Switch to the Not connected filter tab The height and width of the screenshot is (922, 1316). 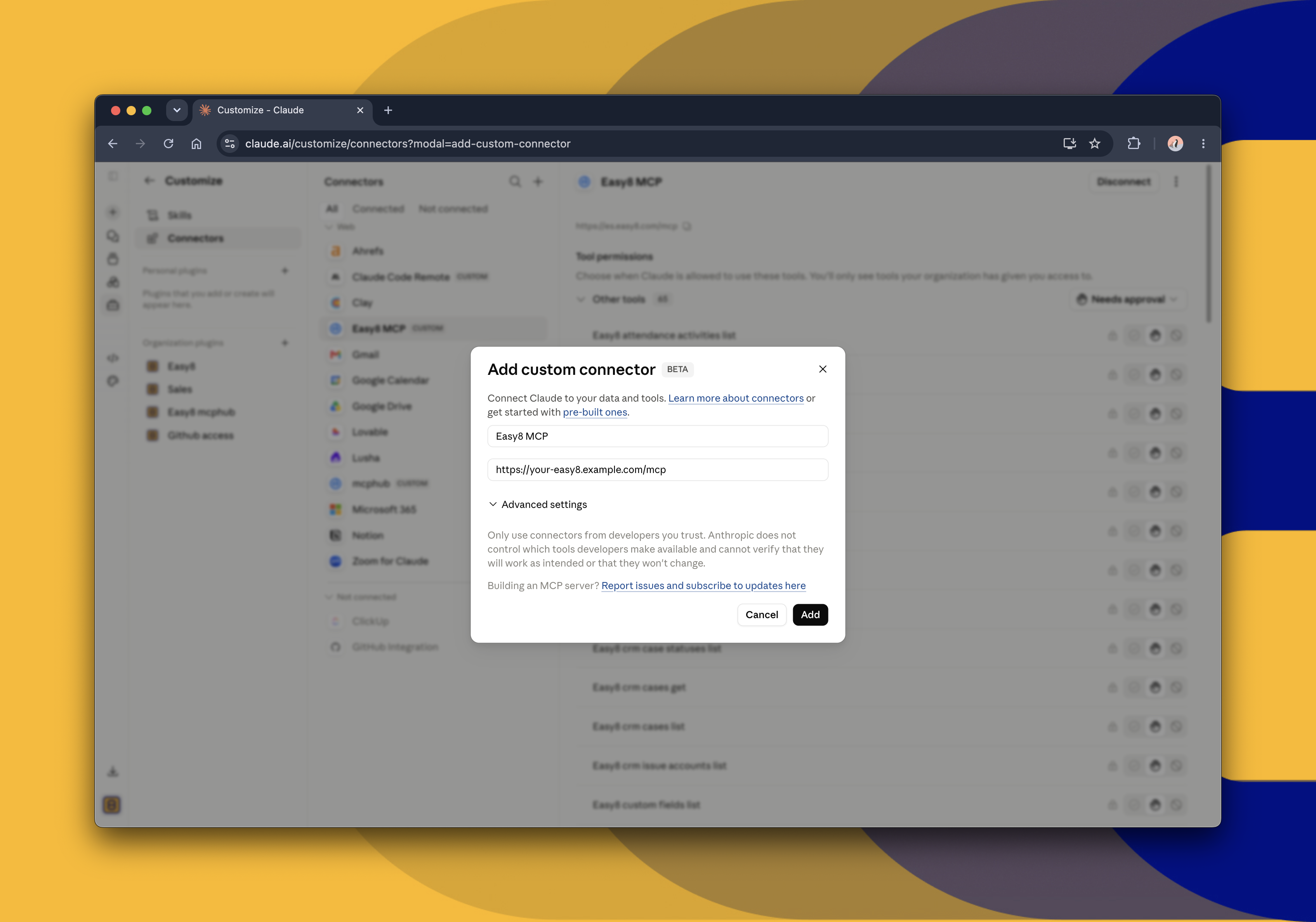click(453, 209)
